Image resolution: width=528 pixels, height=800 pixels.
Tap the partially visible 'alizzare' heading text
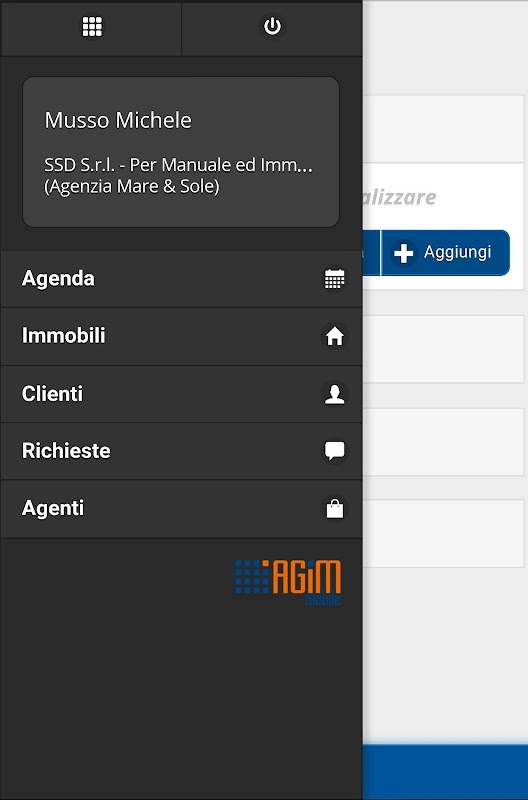tap(399, 197)
